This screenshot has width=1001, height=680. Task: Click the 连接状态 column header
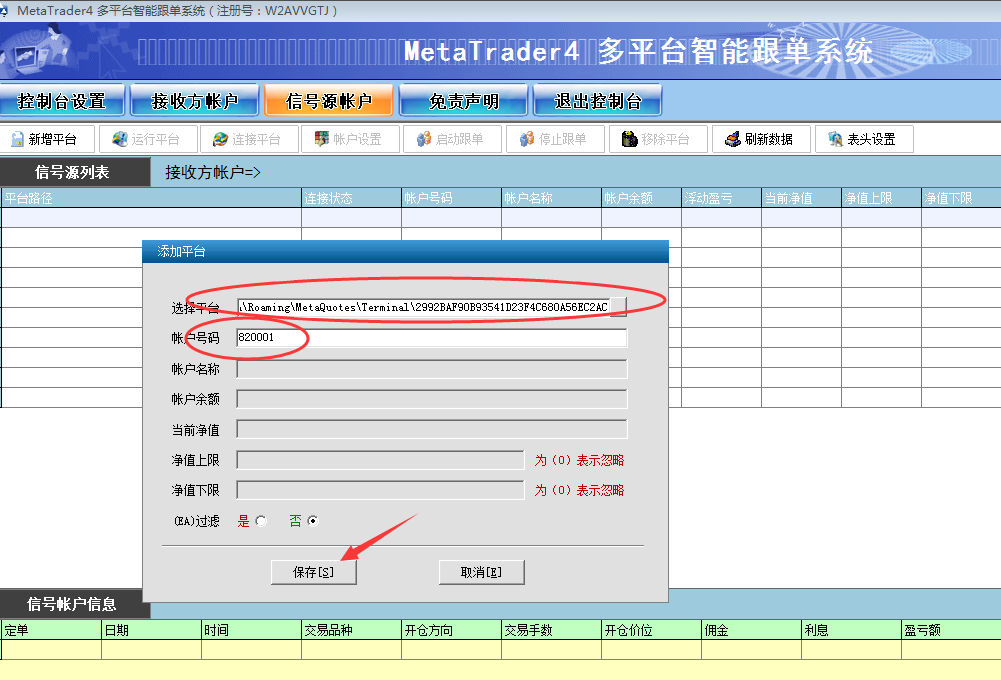coord(351,198)
